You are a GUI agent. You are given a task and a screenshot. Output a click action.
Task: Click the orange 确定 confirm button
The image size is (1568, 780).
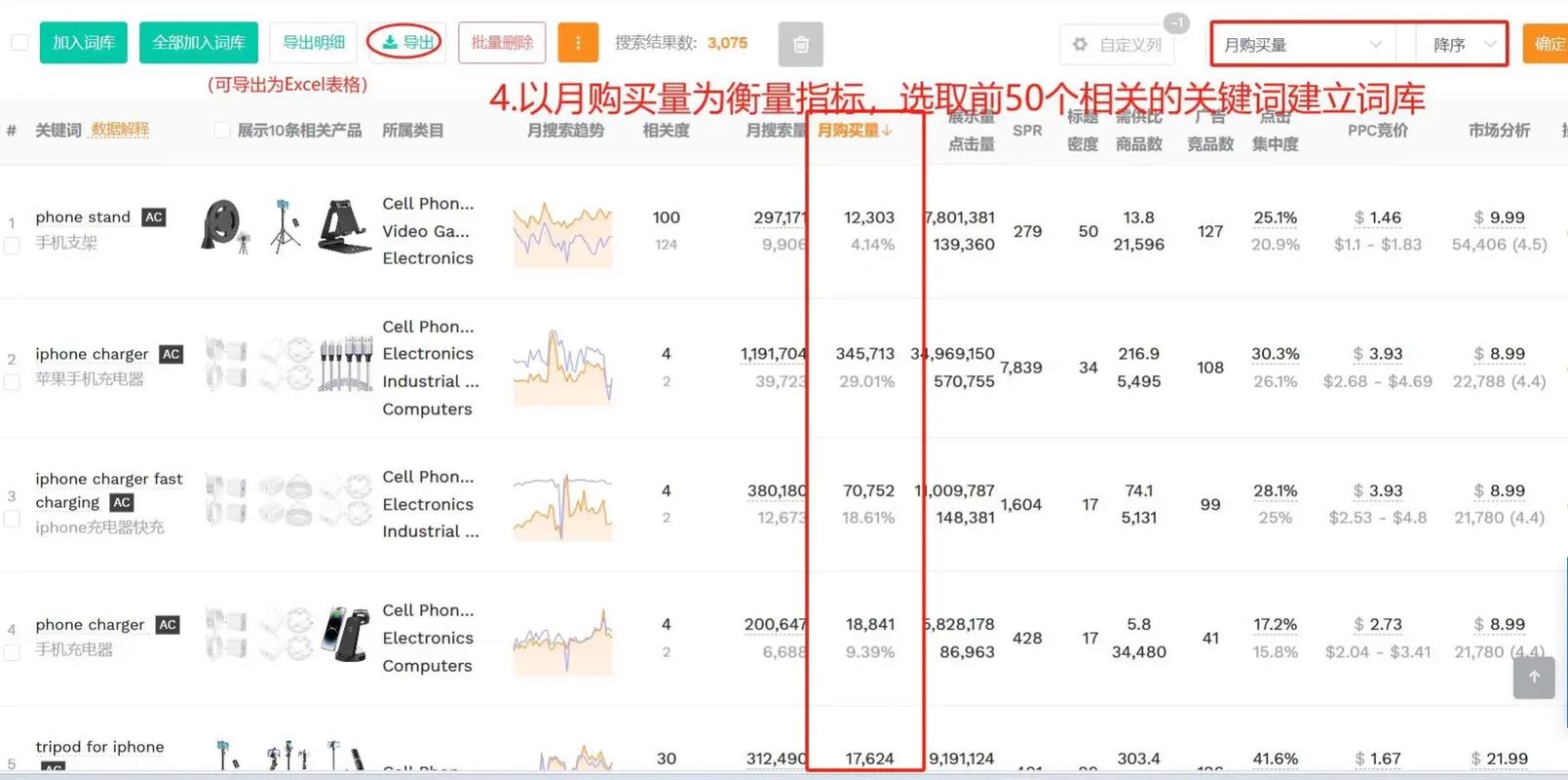click(x=1547, y=44)
